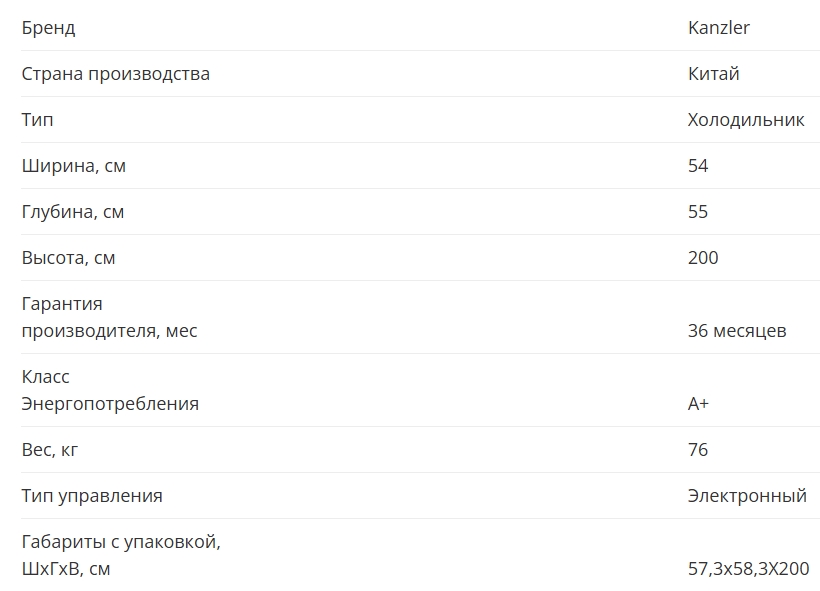This screenshot has height=591, width=820.
Task: Select the energy class value "A+"
Action: coord(698,404)
